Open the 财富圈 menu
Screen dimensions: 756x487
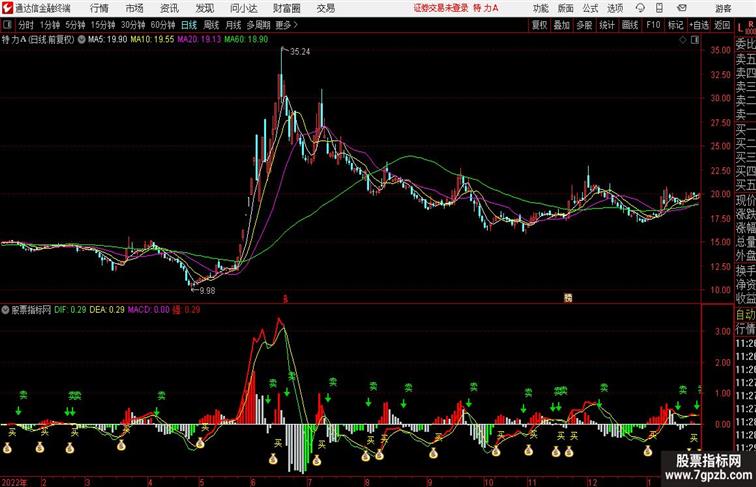[286, 8]
